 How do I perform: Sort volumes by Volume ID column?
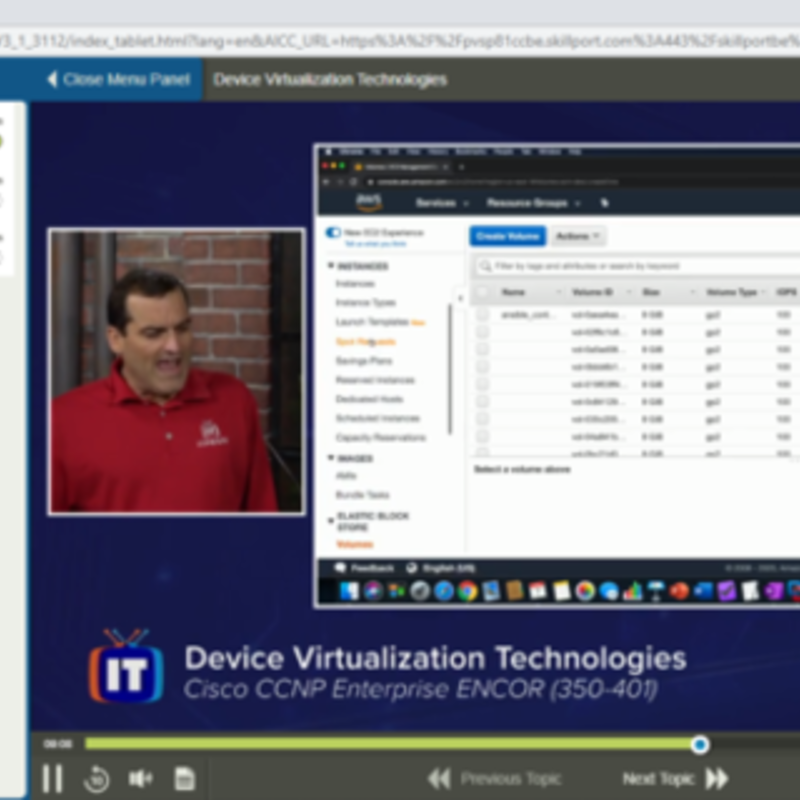pos(629,292)
